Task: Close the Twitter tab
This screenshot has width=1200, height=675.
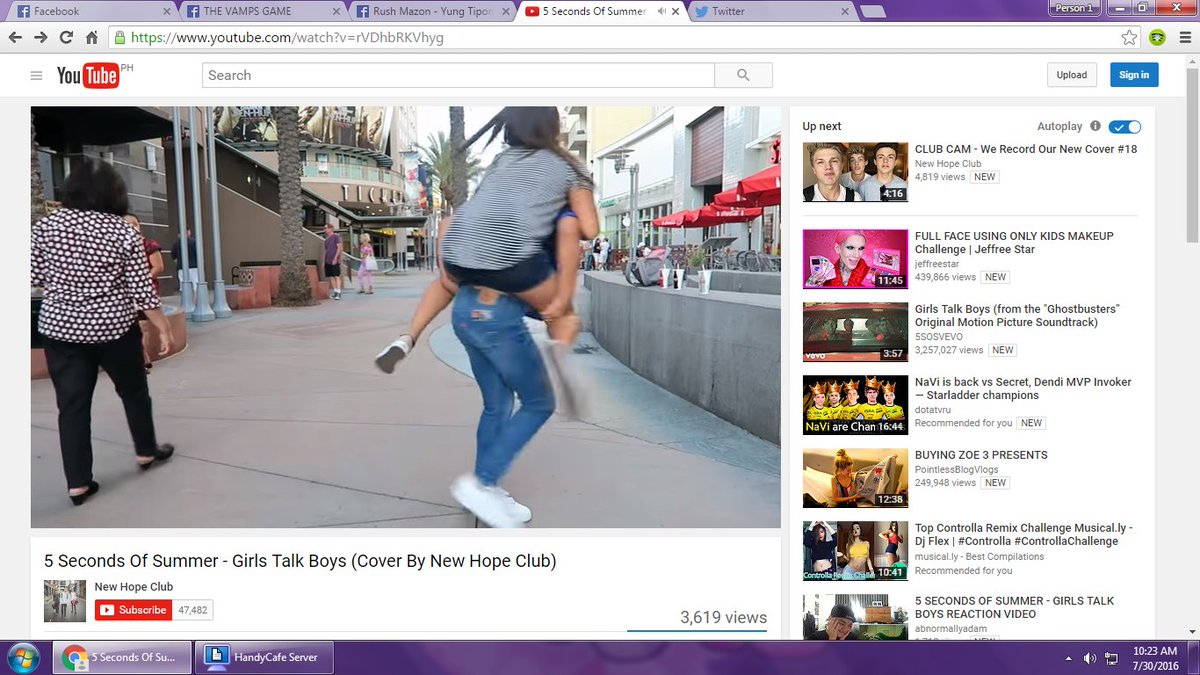Action: pos(845,11)
